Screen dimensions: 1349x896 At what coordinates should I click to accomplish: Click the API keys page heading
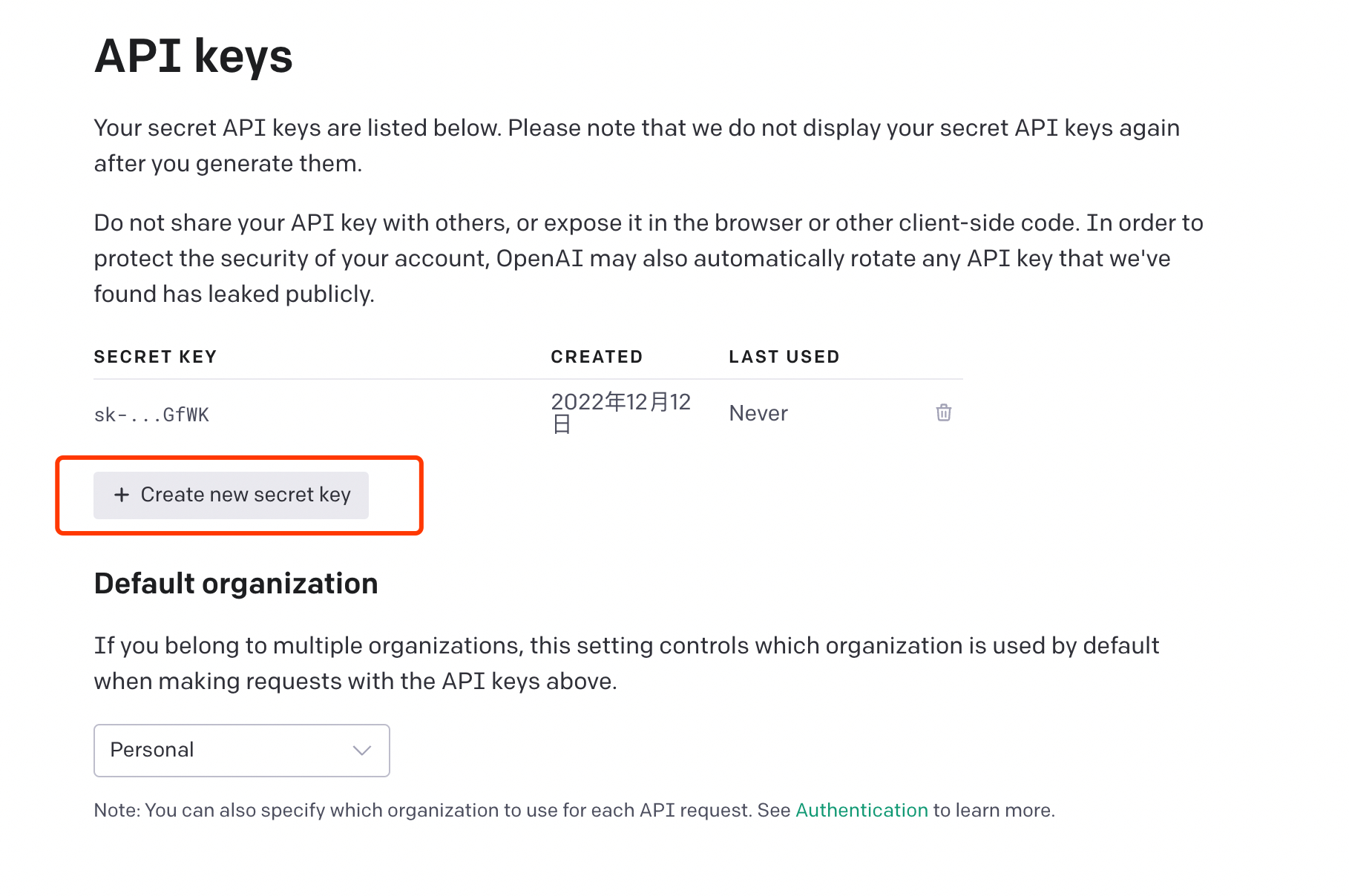point(194,56)
